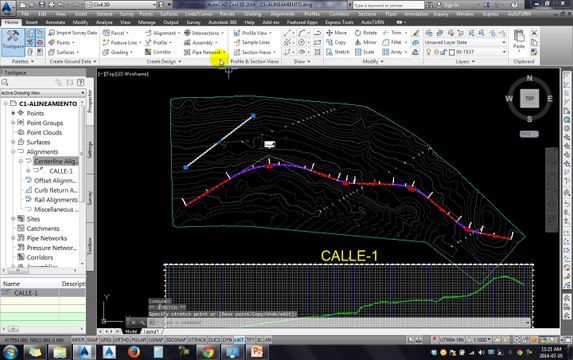Click Import Survey Data

pos(72,33)
